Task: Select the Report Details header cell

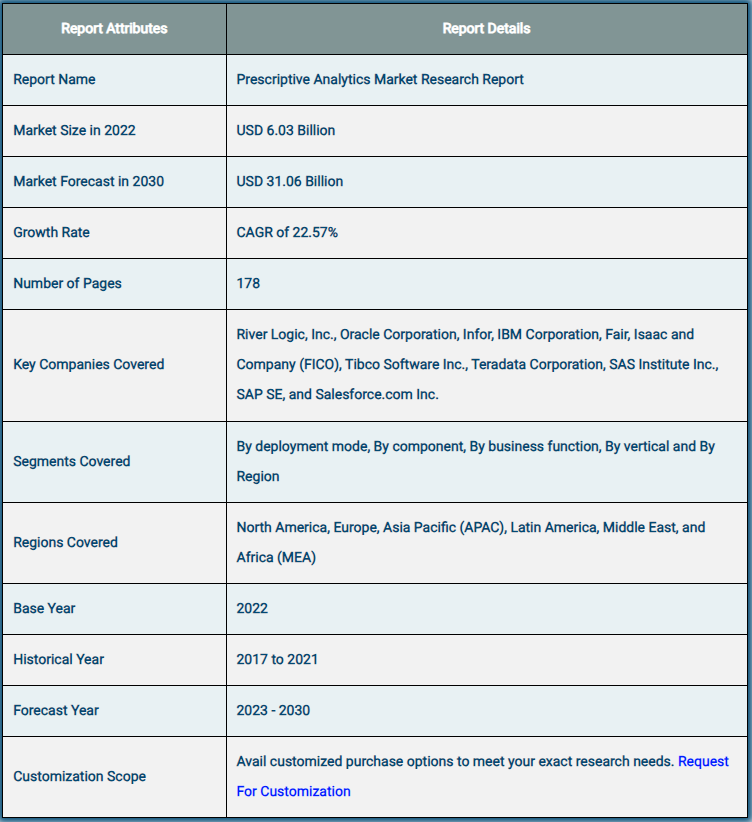Action: click(x=487, y=28)
